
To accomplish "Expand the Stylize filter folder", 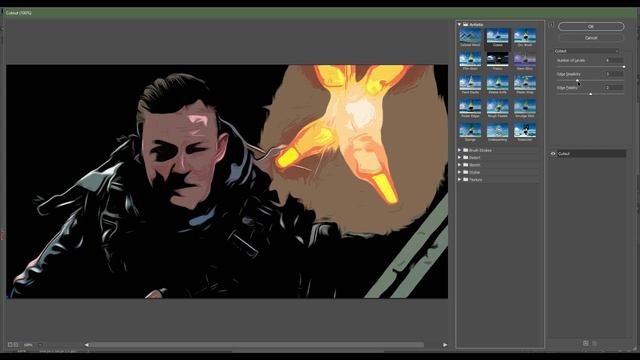I will (x=460, y=172).
